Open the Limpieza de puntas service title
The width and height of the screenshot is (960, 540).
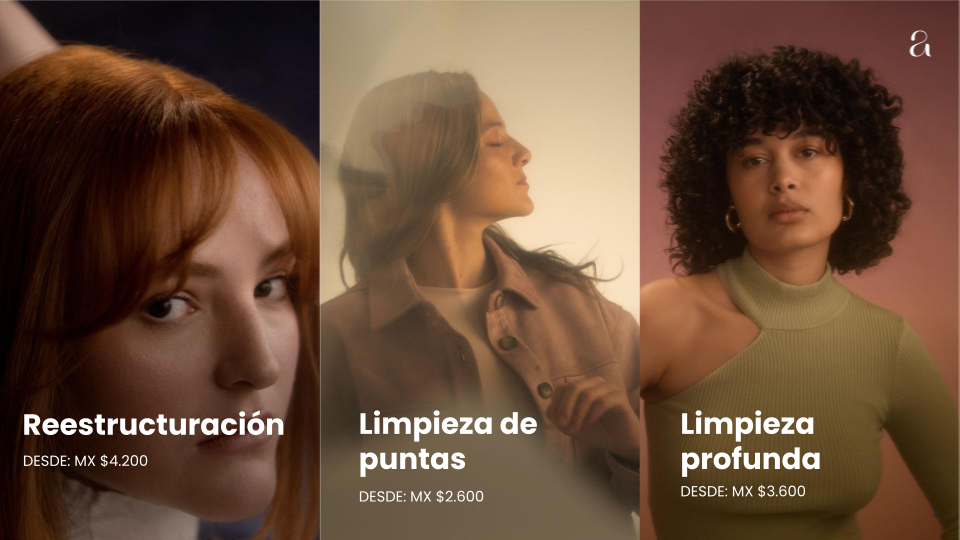click(448, 441)
